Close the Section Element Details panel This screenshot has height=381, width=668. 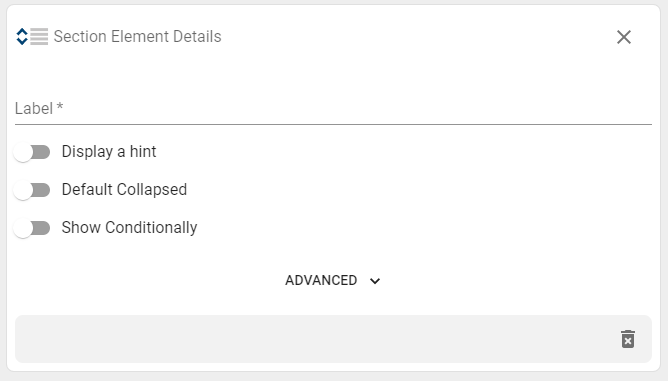coord(624,37)
